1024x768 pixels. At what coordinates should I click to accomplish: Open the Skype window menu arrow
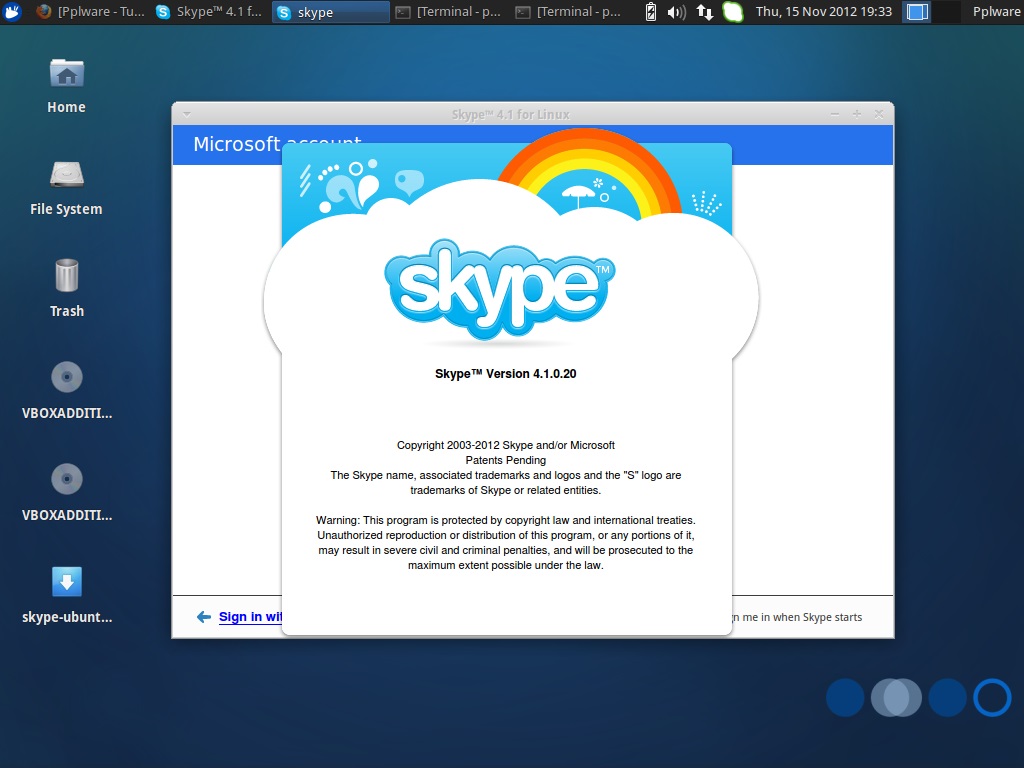pyautogui.click(x=187, y=114)
